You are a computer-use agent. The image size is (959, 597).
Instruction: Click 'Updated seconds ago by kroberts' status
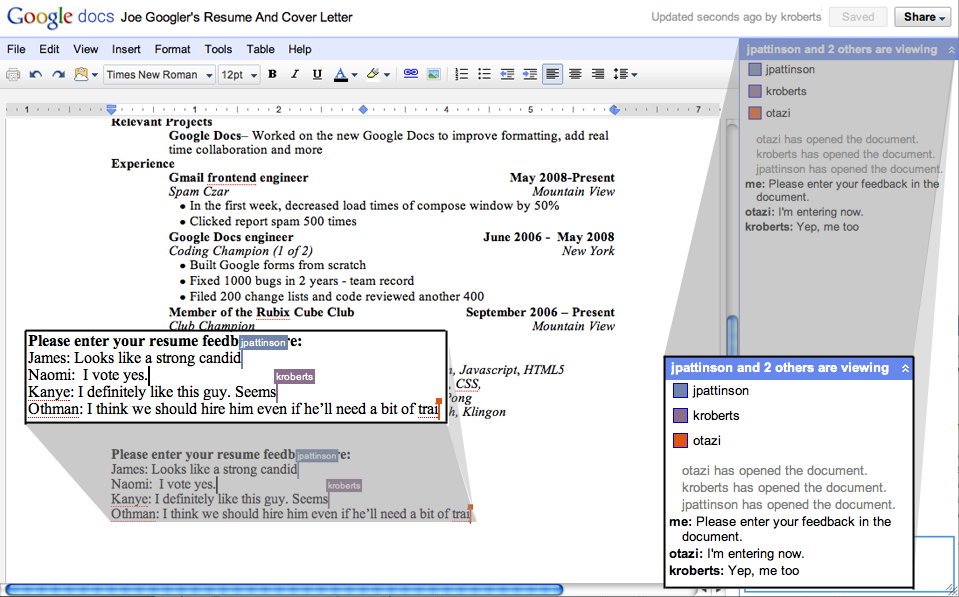point(736,17)
